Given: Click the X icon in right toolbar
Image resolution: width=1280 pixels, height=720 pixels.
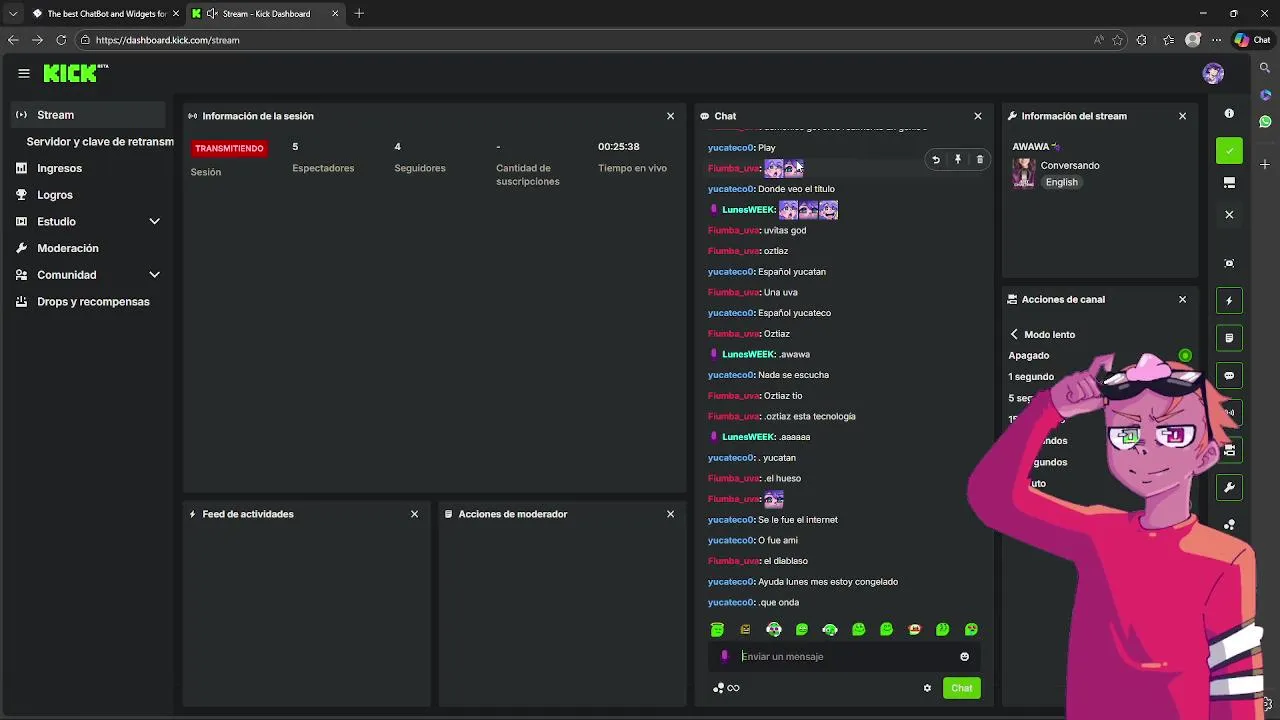Looking at the screenshot, I should click(x=1229, y=214).
